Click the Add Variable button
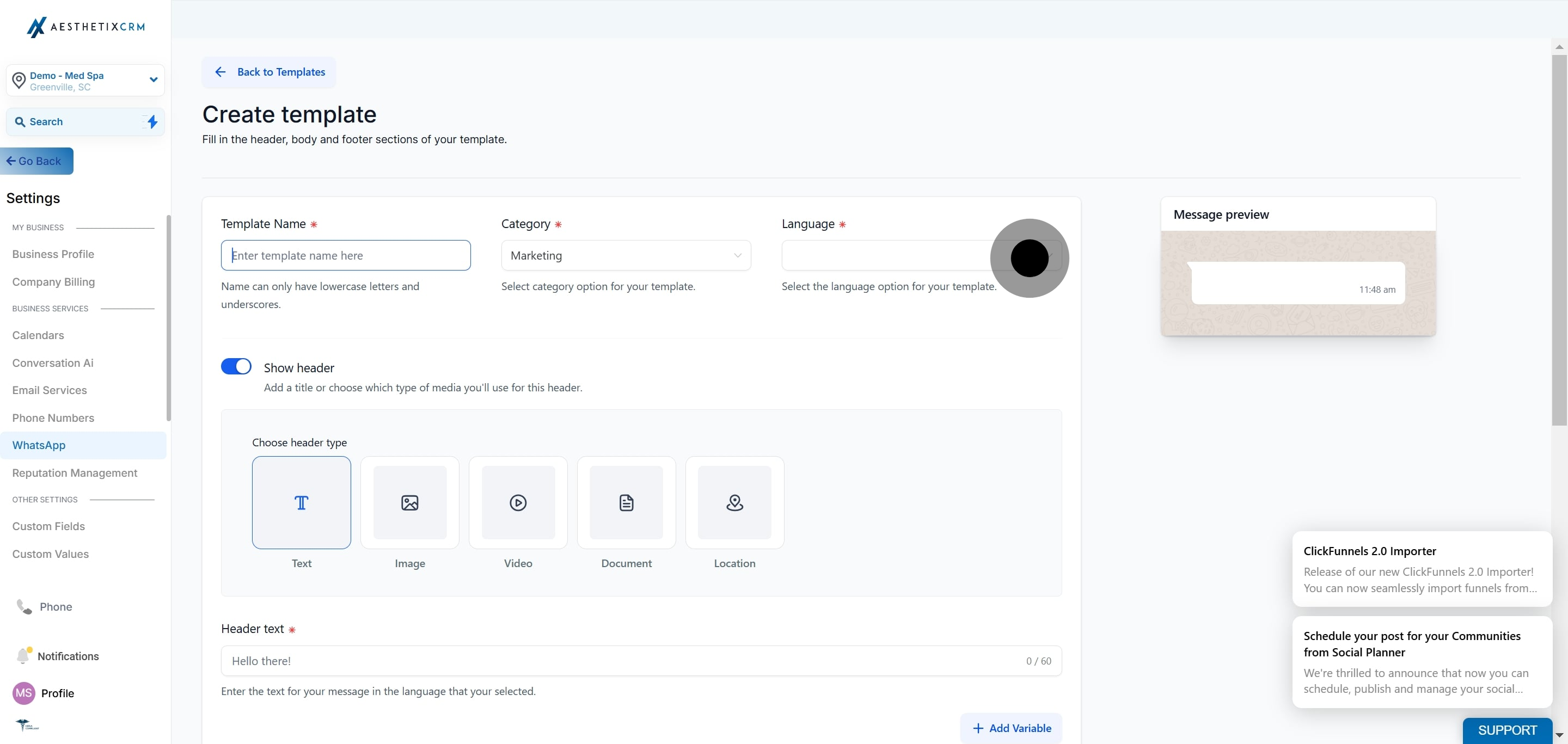The width and height of the screenshot is (1568, 744). coord(1011,728)
